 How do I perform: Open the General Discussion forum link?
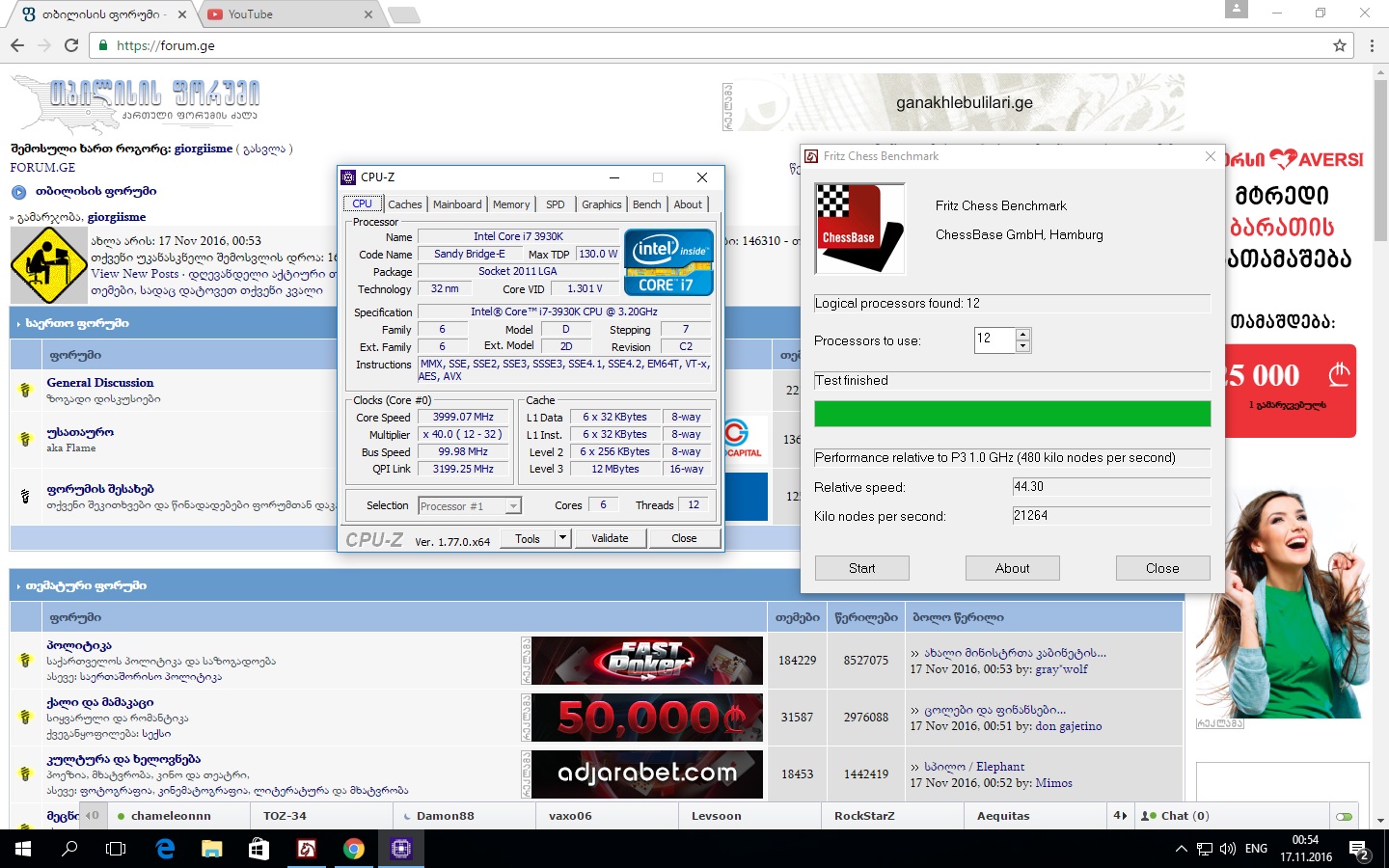[100, 383]
